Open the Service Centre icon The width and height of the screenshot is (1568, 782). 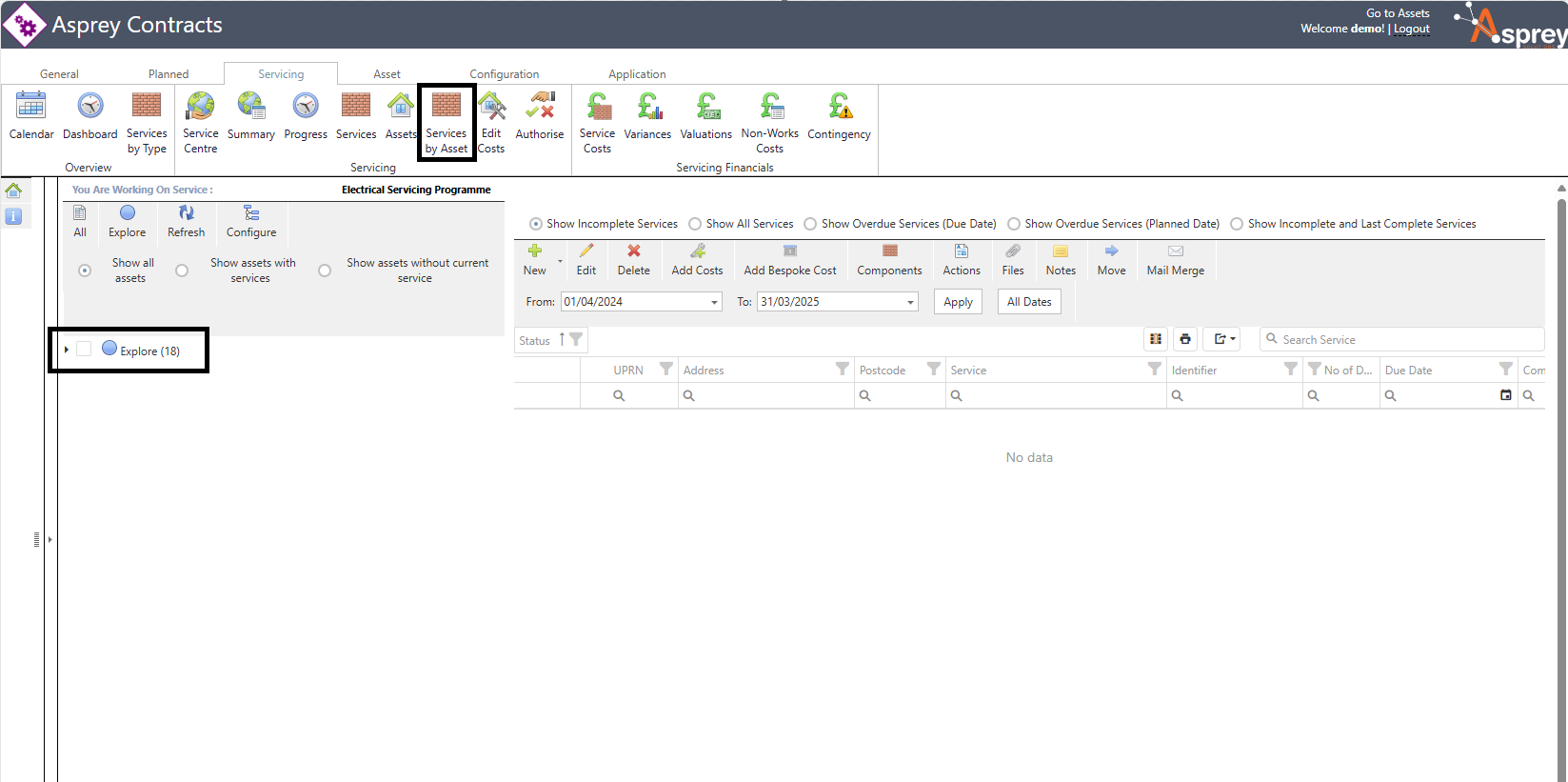[201, 122]
